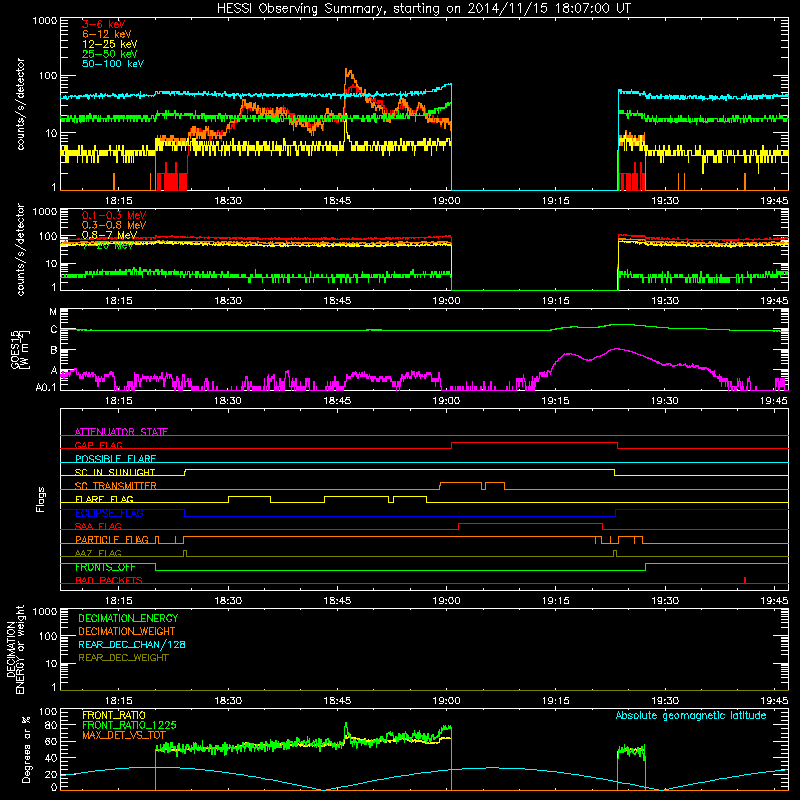The image size is (800, 800).
Task: Select the SC_TRANSMITTER flag label
Action: coord(115,486)
